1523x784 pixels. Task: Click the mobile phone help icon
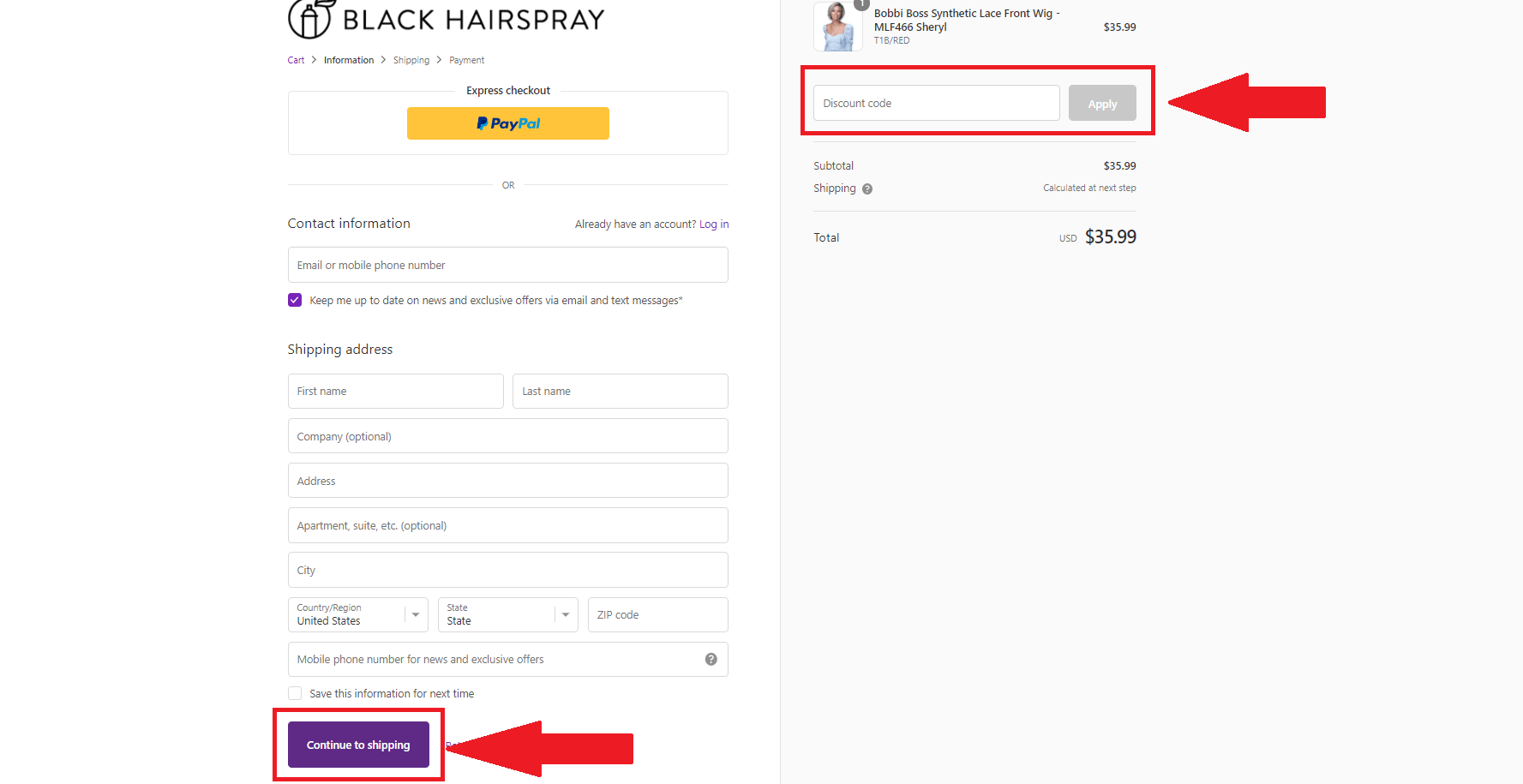tap(711, 659)
